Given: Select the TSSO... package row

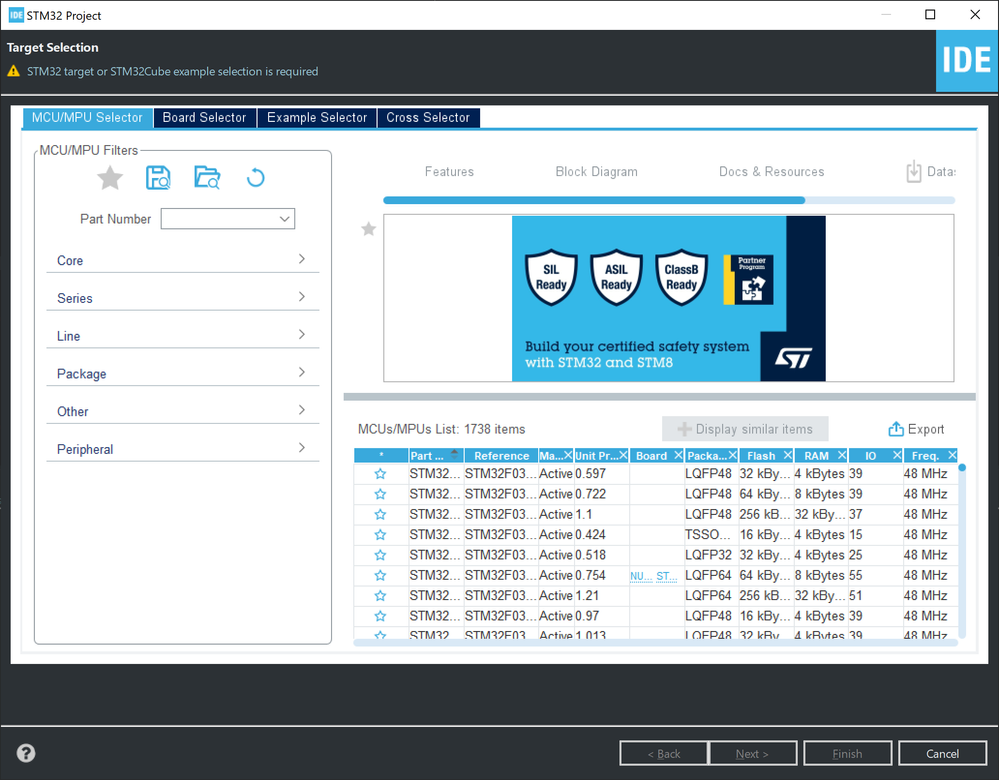Looking at the screenshot, I should [x=656, y=535].
